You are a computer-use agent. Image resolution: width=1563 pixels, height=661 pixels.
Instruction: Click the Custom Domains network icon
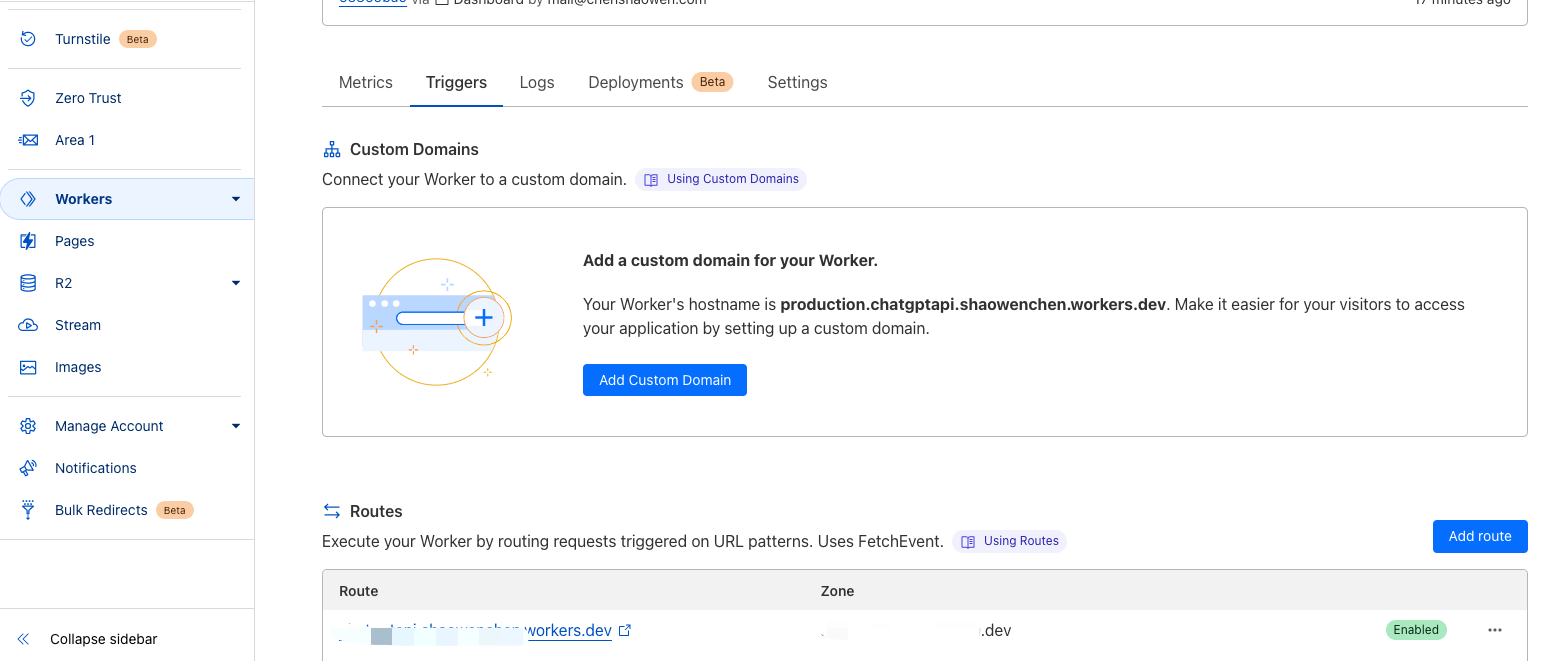click(x=332, y=149)
